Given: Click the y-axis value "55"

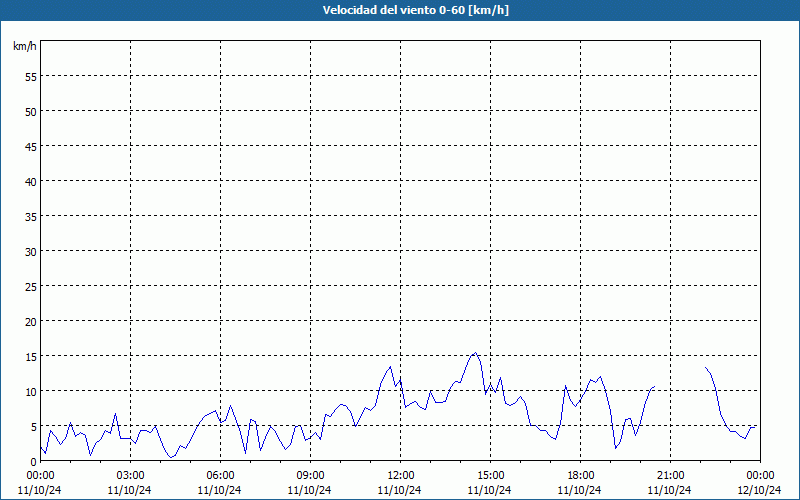Looking at the screenshot, I should tap(31, 76).
